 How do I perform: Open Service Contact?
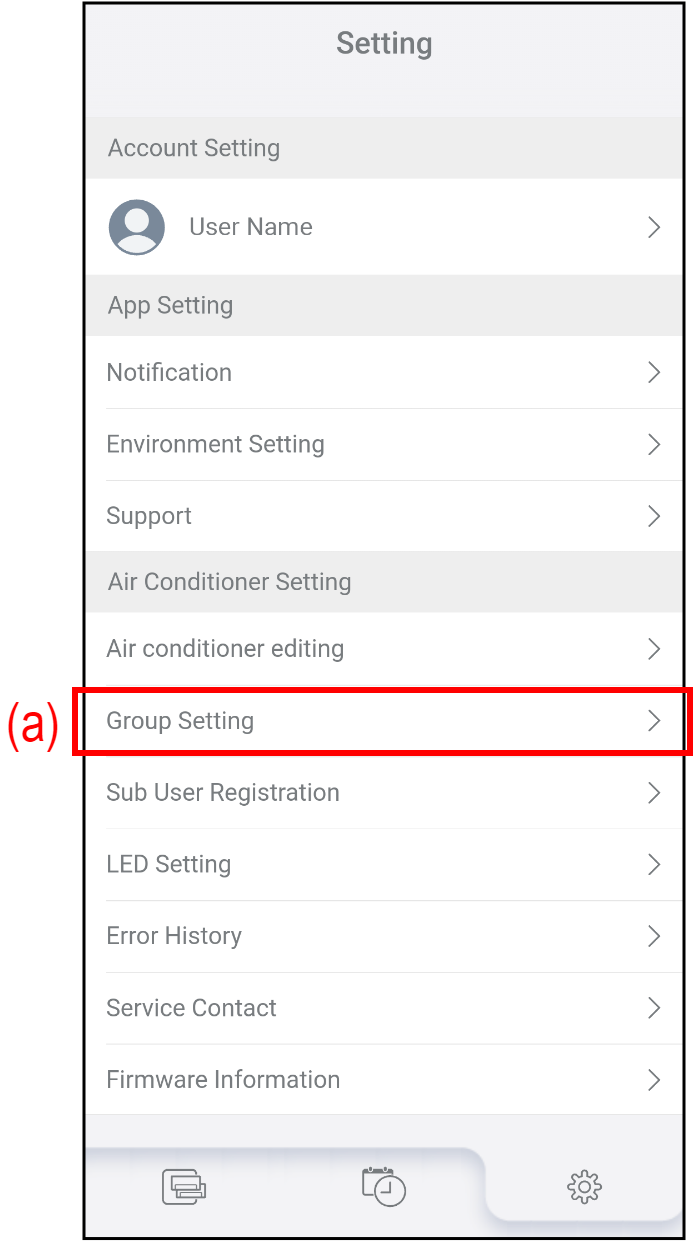point(191,1008)
